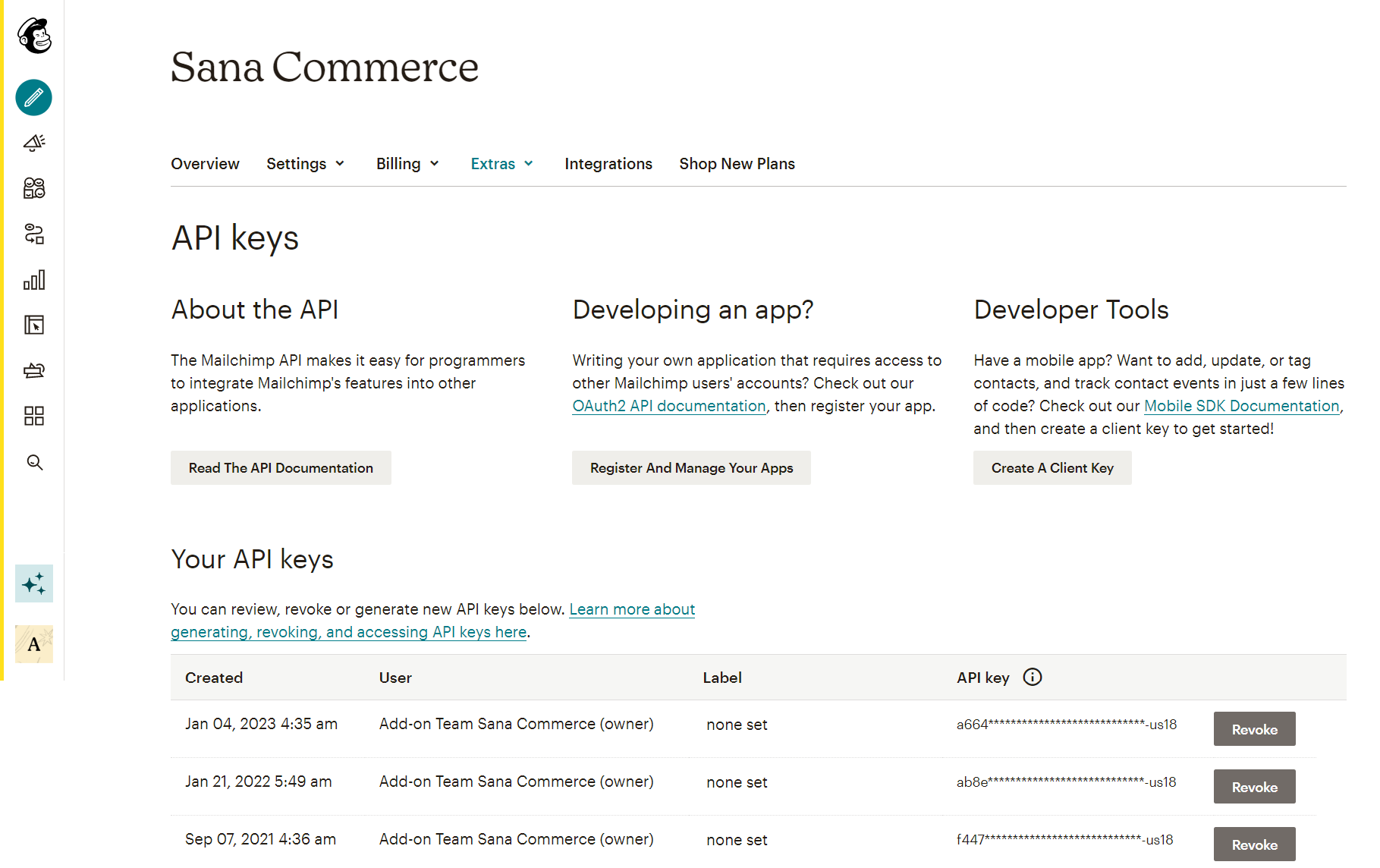1380x868 pixels.
Task: Click the a664 masked API key value
Action: (x=1067, y=725)
